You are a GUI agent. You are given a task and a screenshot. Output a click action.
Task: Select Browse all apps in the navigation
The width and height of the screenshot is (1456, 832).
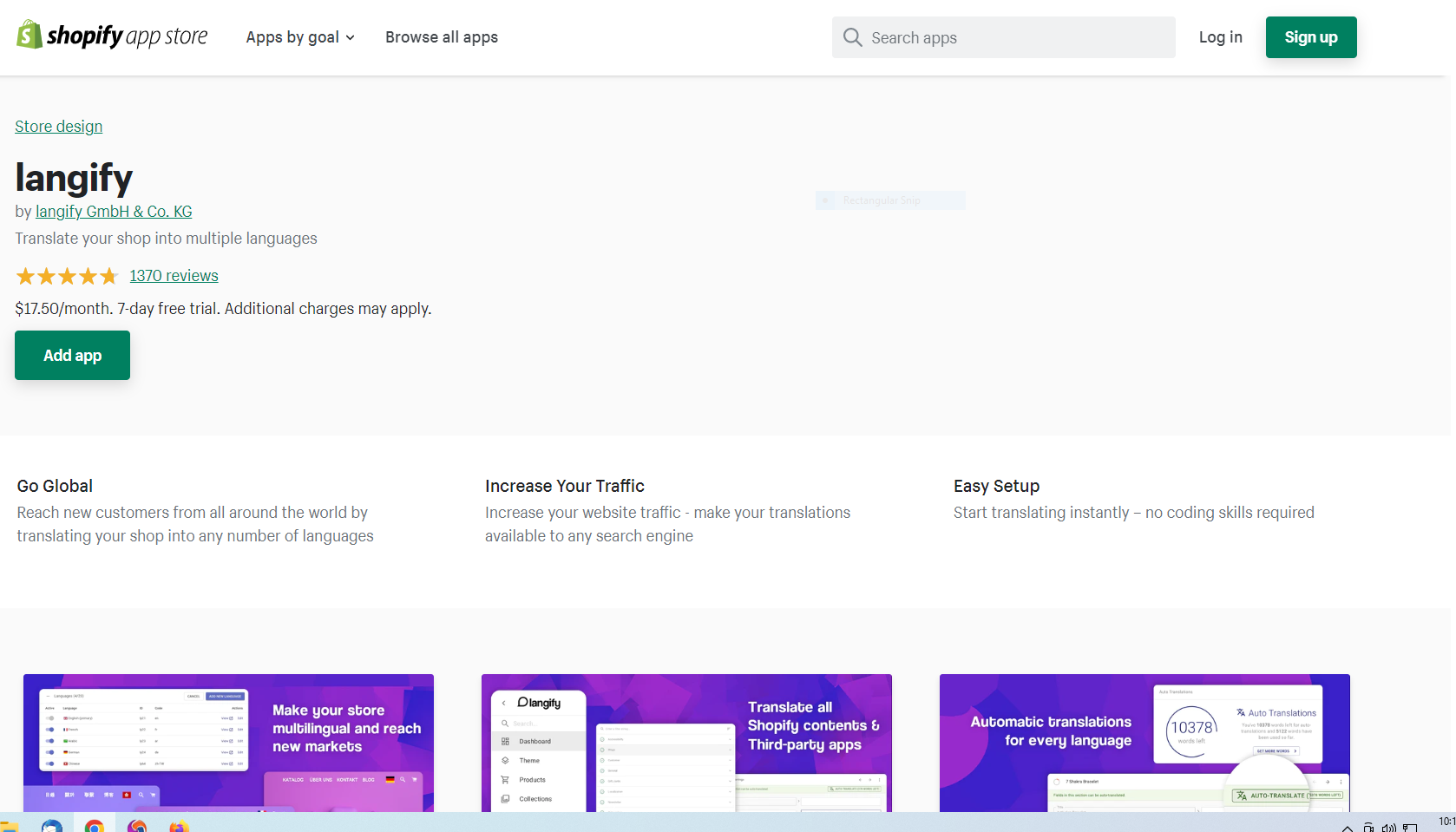[x=441, y=37]
